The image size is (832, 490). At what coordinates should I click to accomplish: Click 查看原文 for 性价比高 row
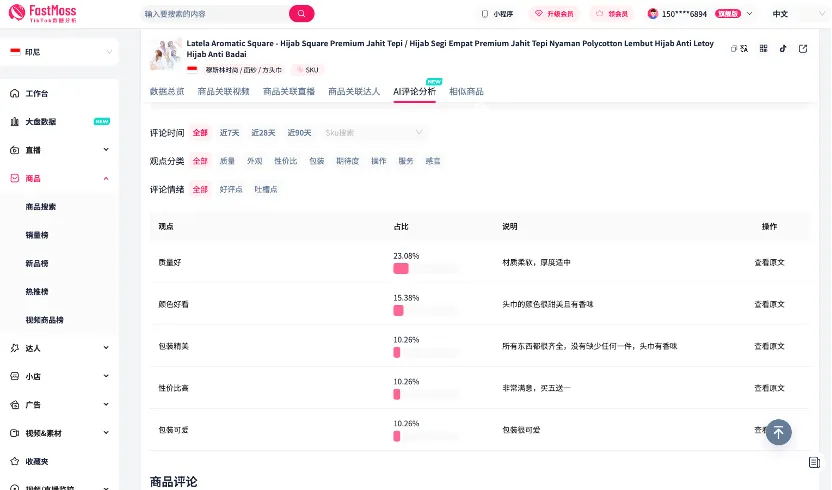769,388
